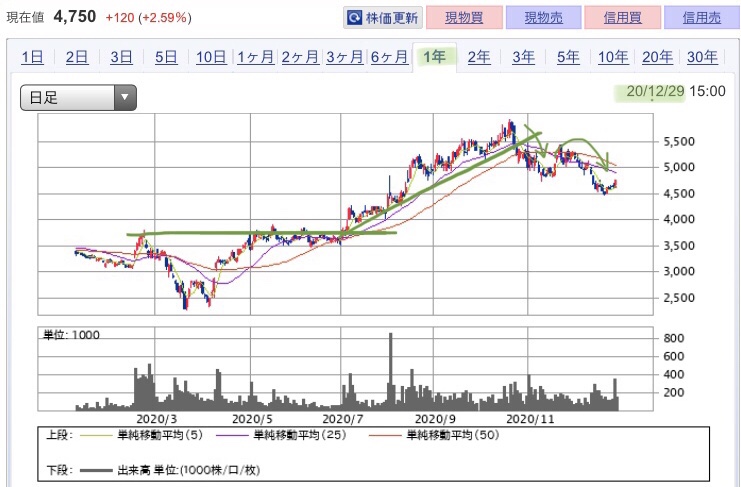Switch to the 2日 period tab

77,57
